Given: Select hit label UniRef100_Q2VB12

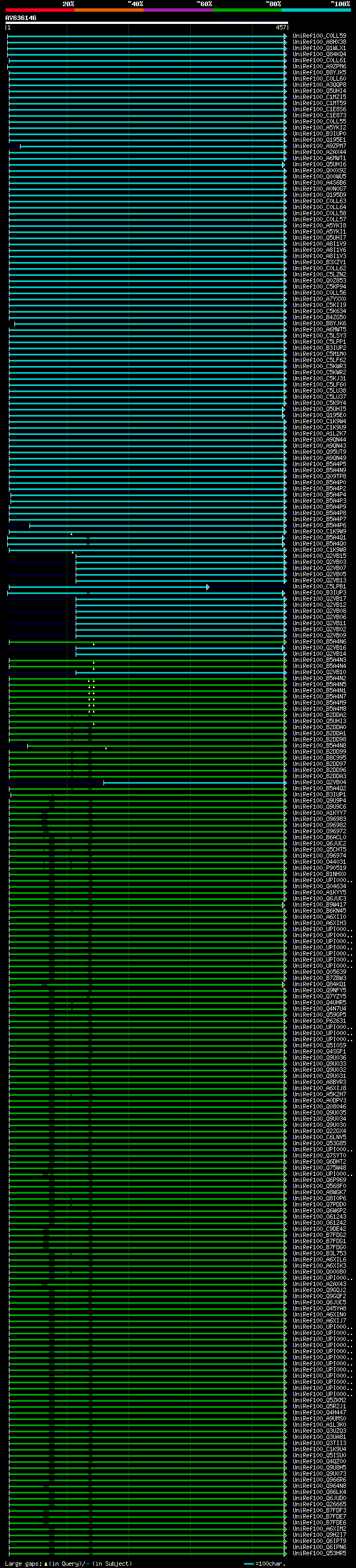Looking at the screenshot, I should click(319, 605).
